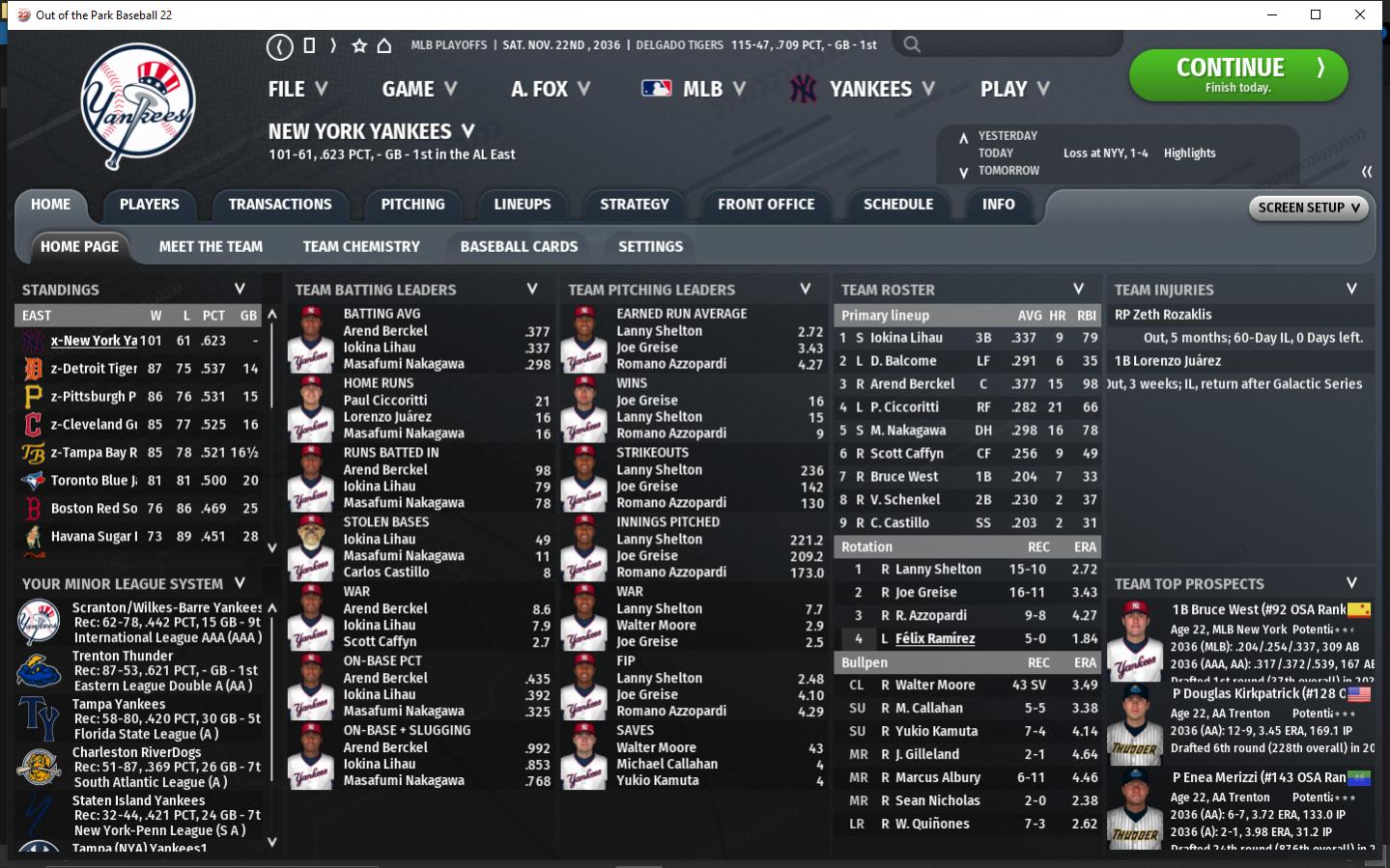Screen dimensions: 1390x868
Task: Open the A. FOX manager menu
Action: 551,89
